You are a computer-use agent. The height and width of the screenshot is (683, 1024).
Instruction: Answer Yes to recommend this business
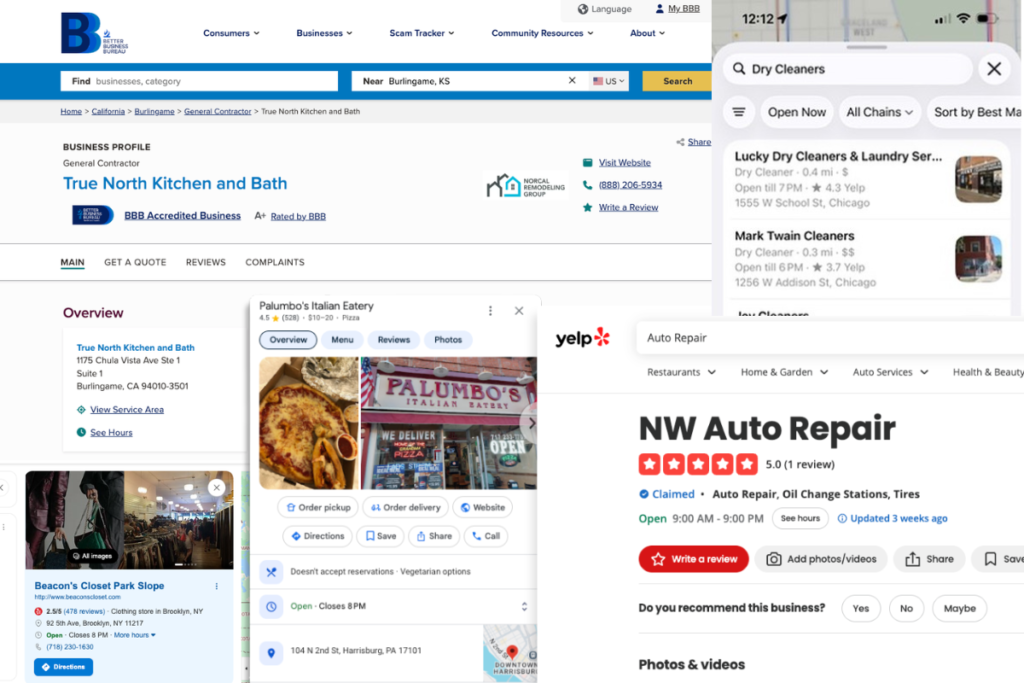(x=861, y=609)
